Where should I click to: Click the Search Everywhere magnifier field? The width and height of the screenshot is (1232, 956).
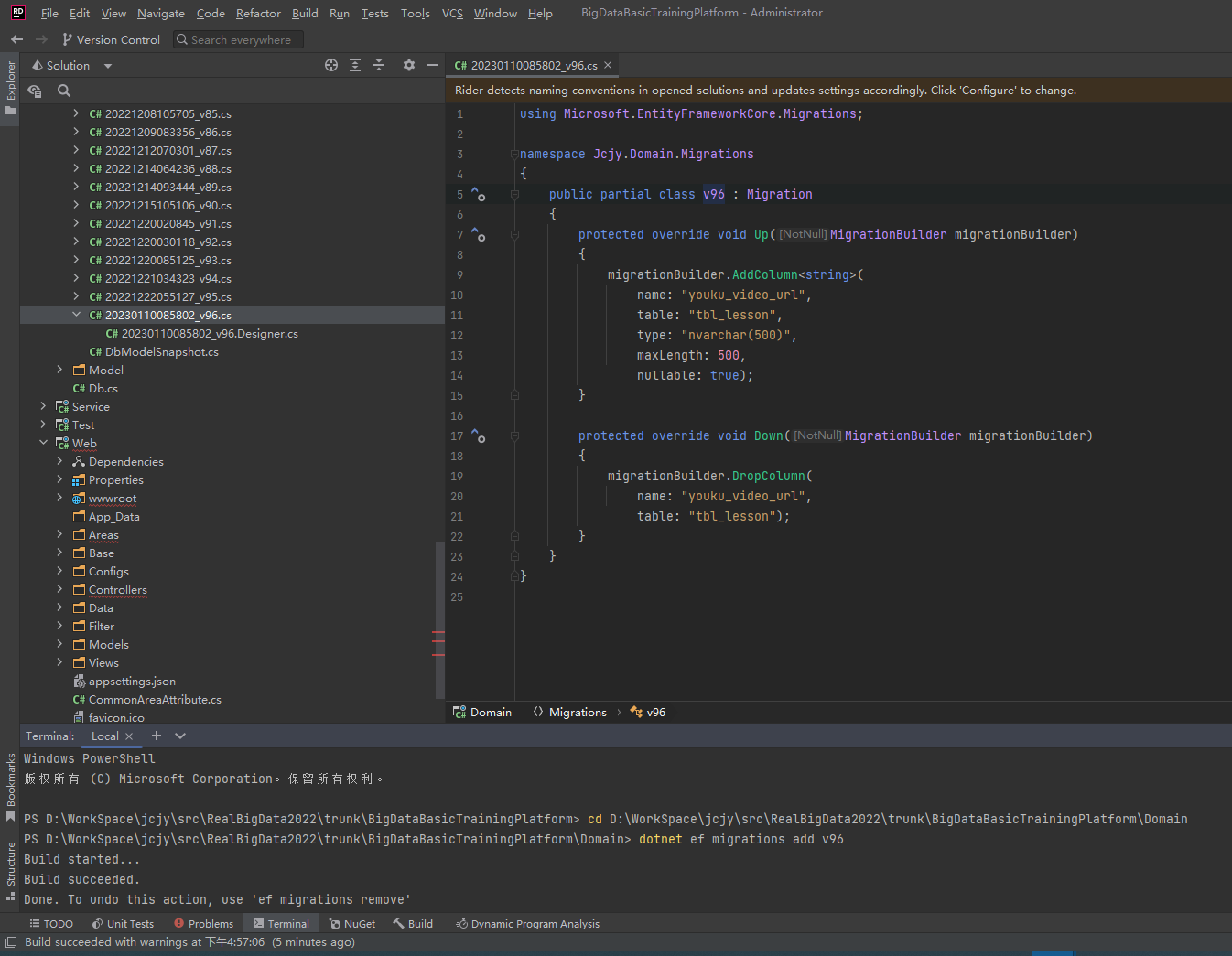238,39
